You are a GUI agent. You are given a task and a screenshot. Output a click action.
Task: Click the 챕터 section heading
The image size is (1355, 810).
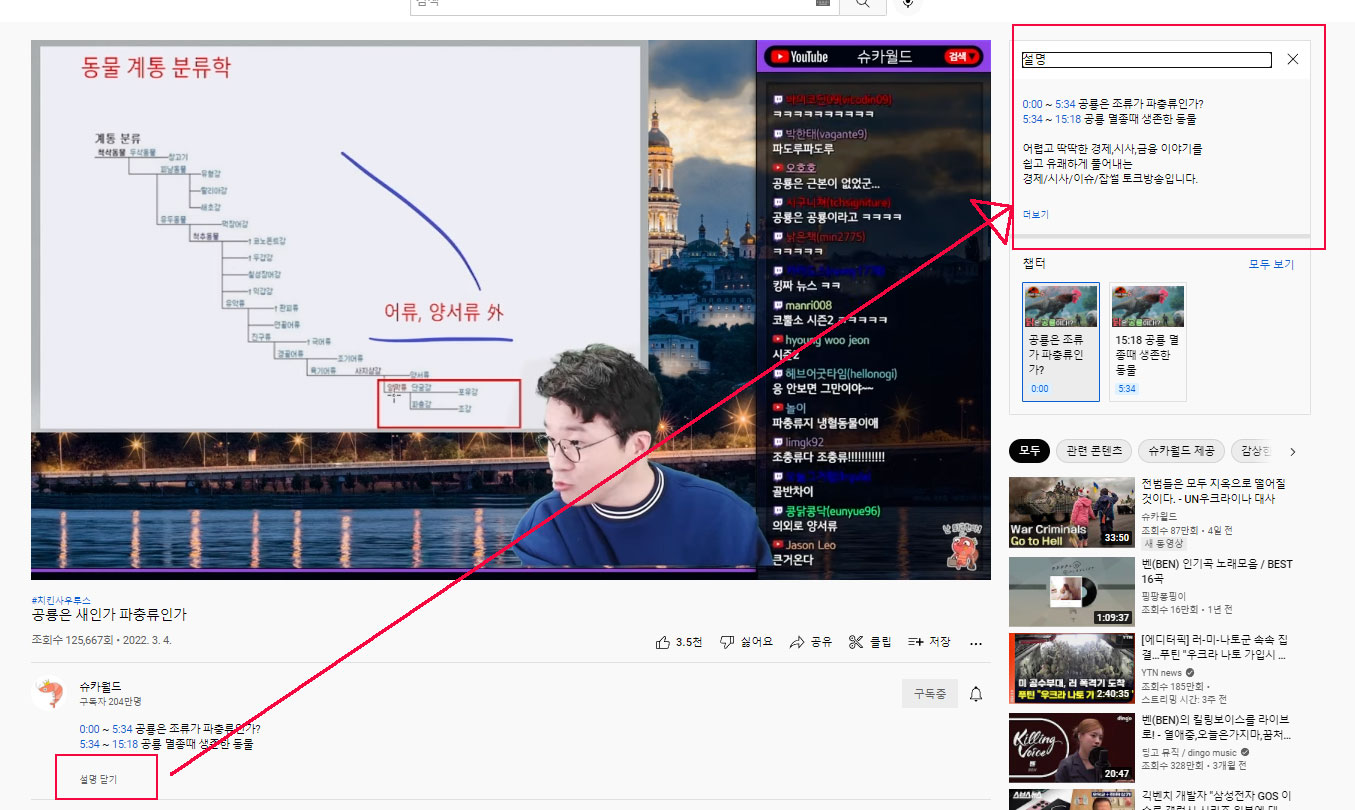(x=1033, y=264)
